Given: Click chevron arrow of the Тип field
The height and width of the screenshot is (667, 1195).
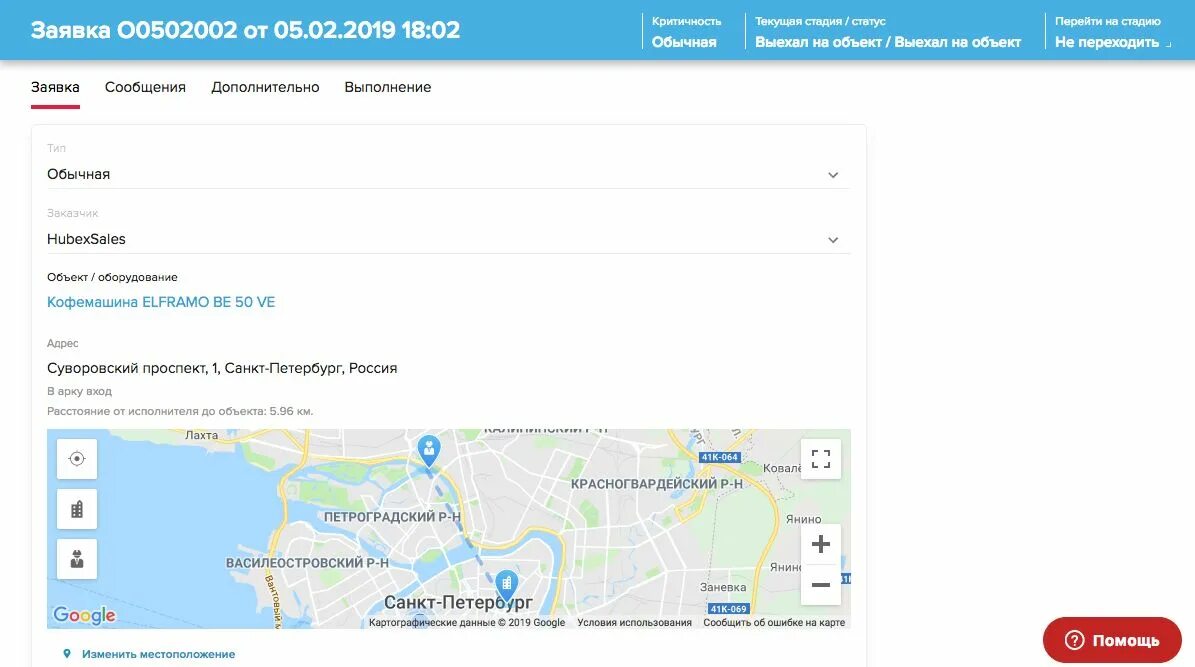Looking at the screenshot, I should coord(833,175).
